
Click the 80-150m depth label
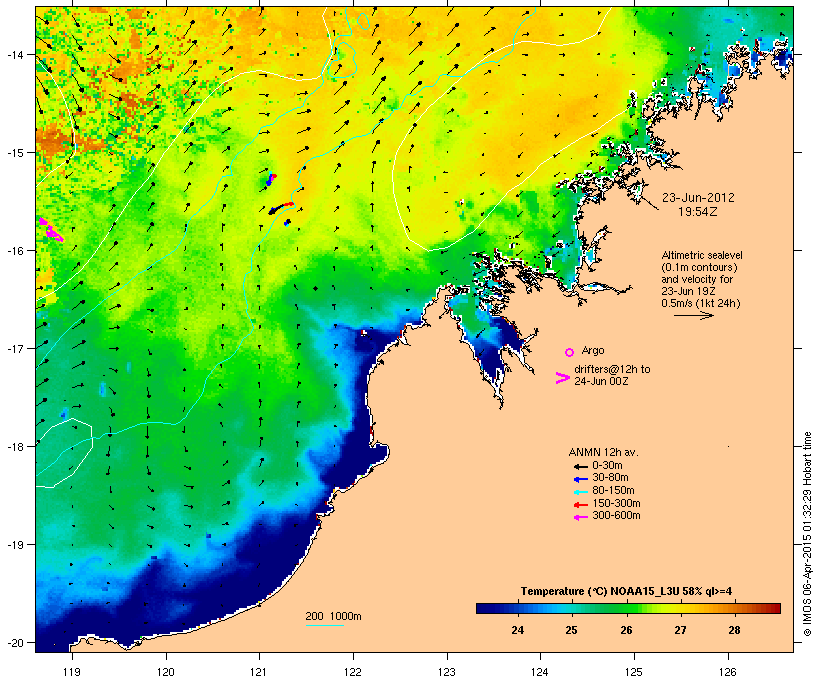coord(613,491)
